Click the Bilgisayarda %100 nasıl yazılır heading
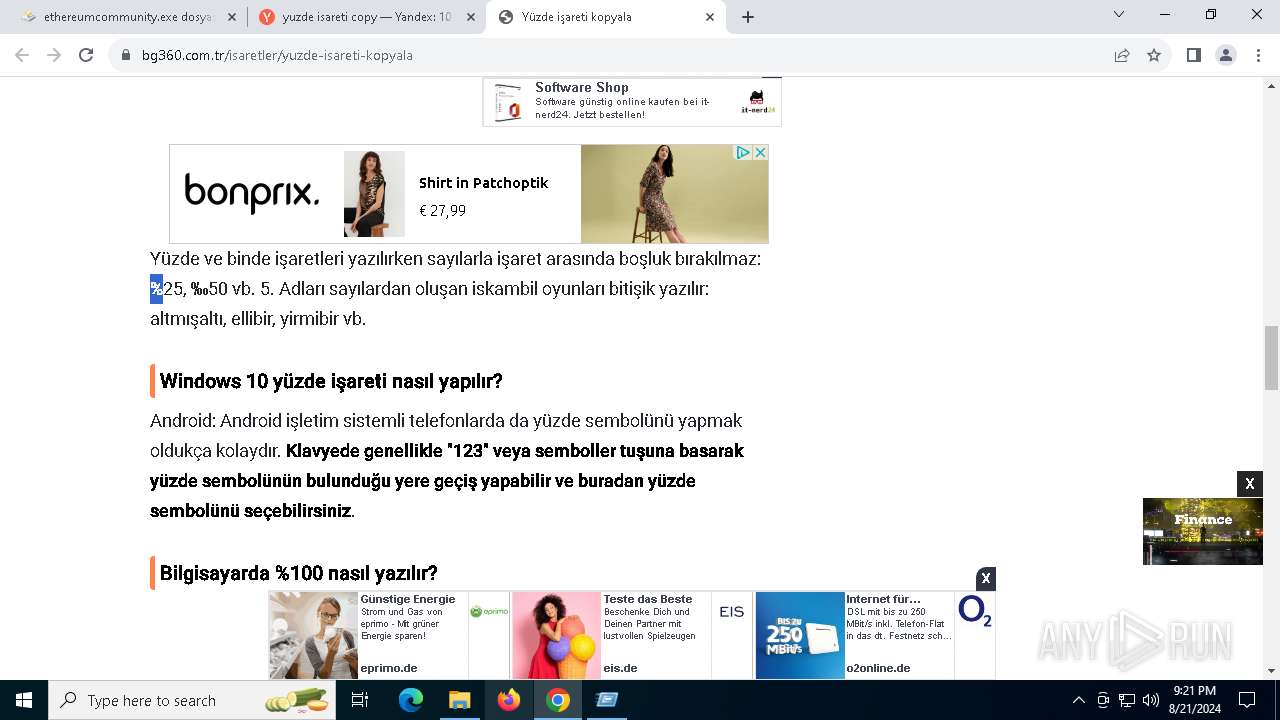The height and width of the screenshot is (720, 1280). pos(299,573)
